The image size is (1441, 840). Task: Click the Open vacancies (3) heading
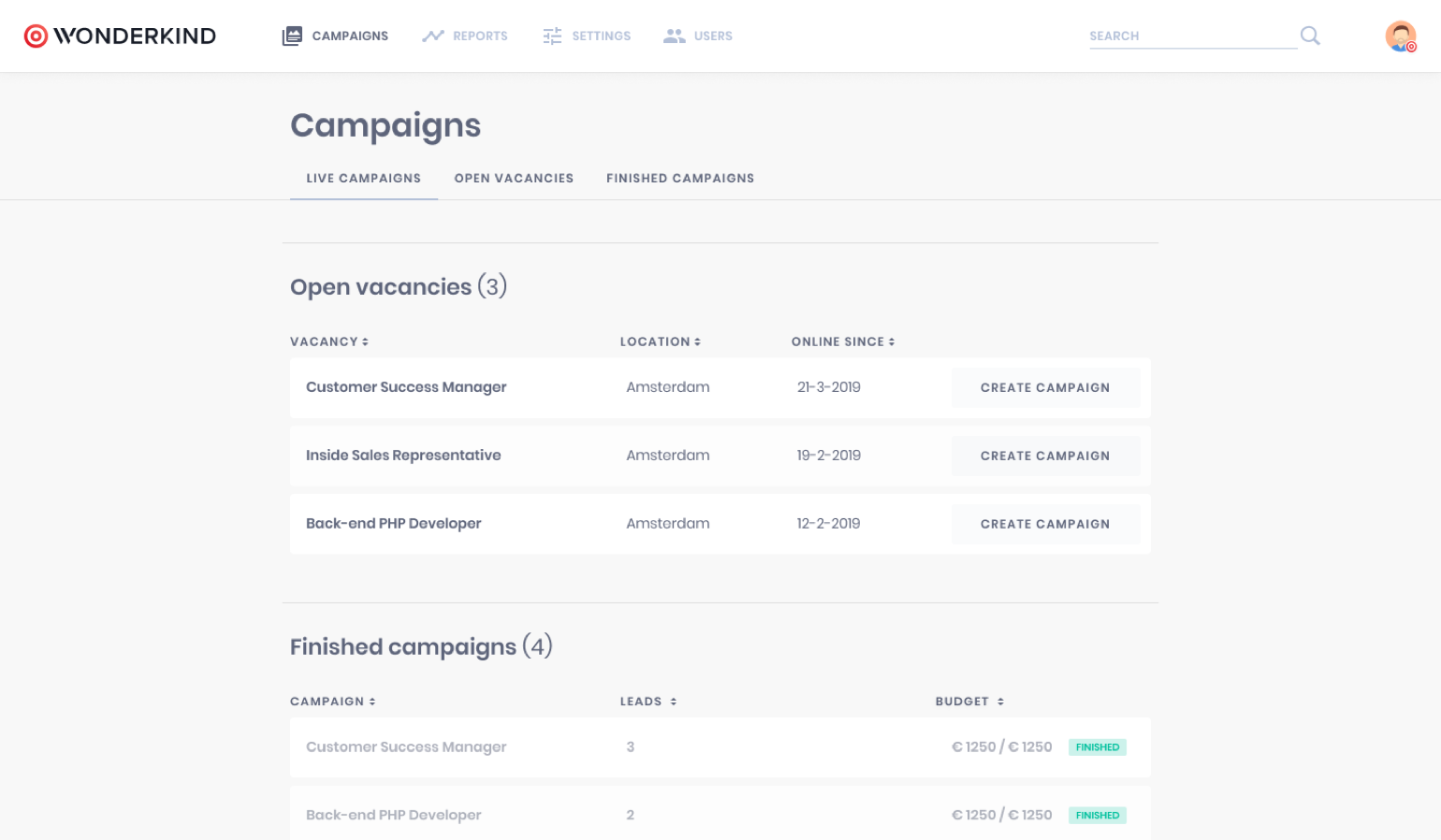pyautogui.click(x=399, y=286)
